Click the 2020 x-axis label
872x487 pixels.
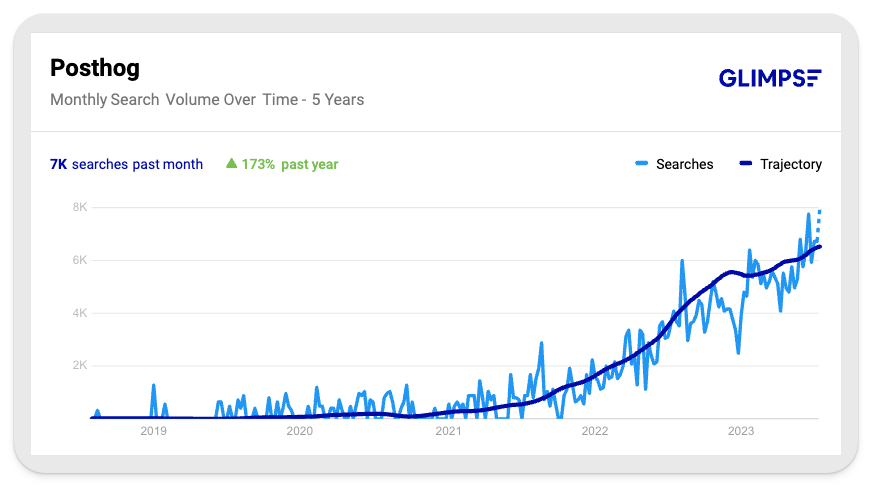point(300,432)
